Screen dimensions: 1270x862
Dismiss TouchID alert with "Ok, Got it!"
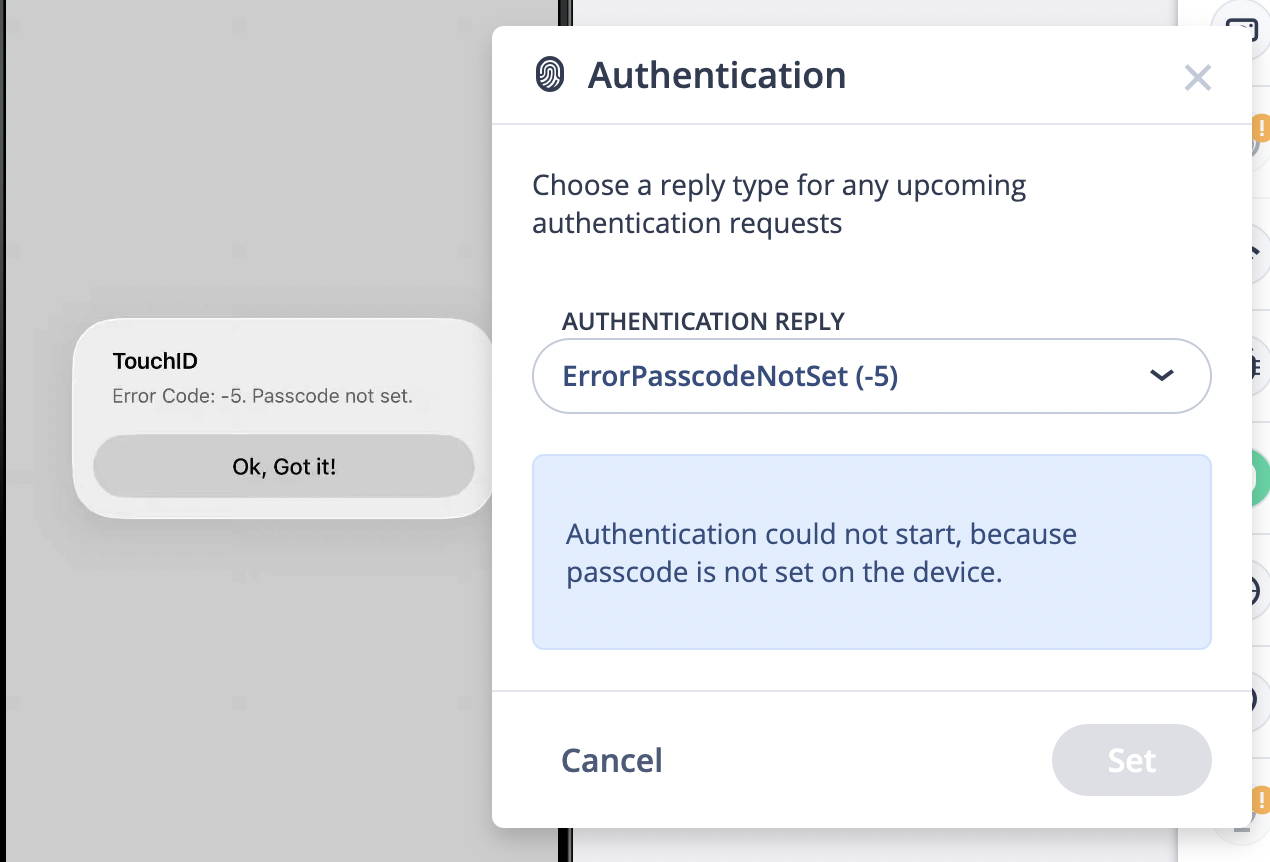[284, 466]
